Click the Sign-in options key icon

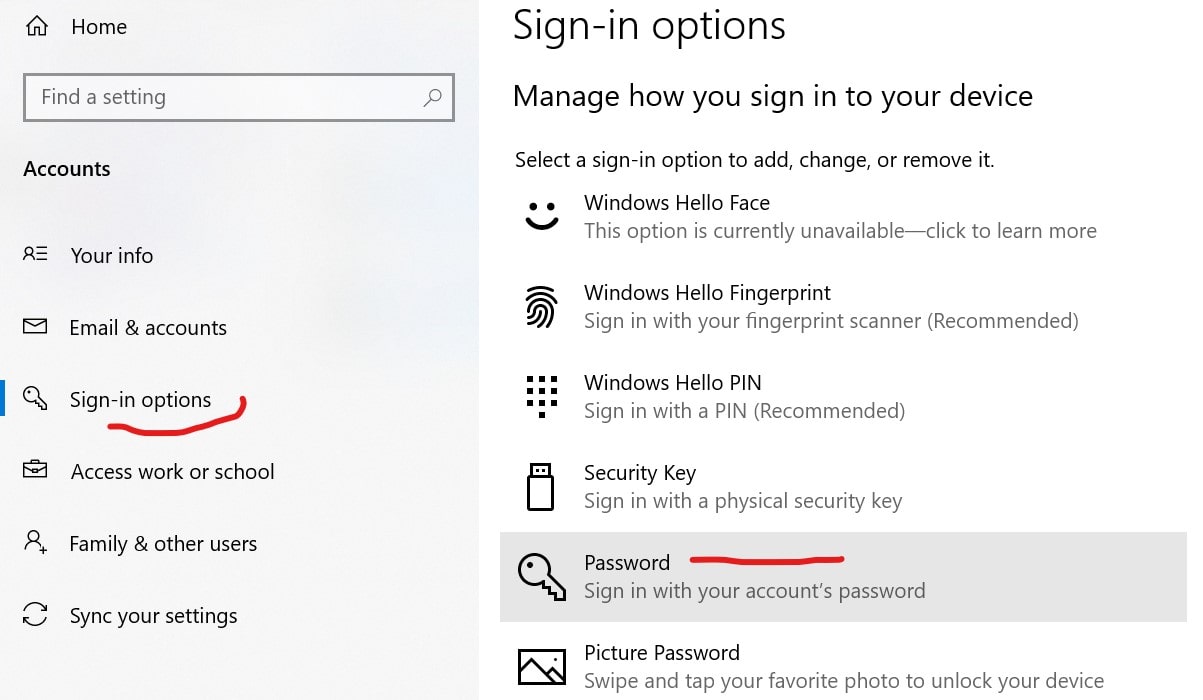[35, 399]
